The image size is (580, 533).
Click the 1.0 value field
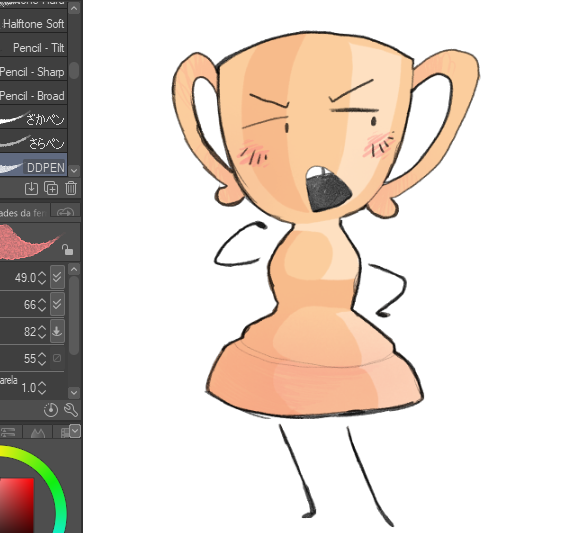(x=28, y=388)
